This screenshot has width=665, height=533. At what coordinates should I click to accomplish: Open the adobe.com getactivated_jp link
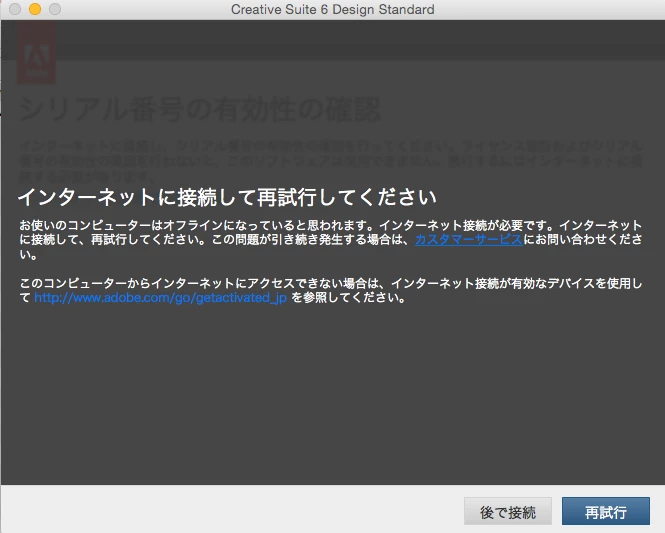(160, 298)
